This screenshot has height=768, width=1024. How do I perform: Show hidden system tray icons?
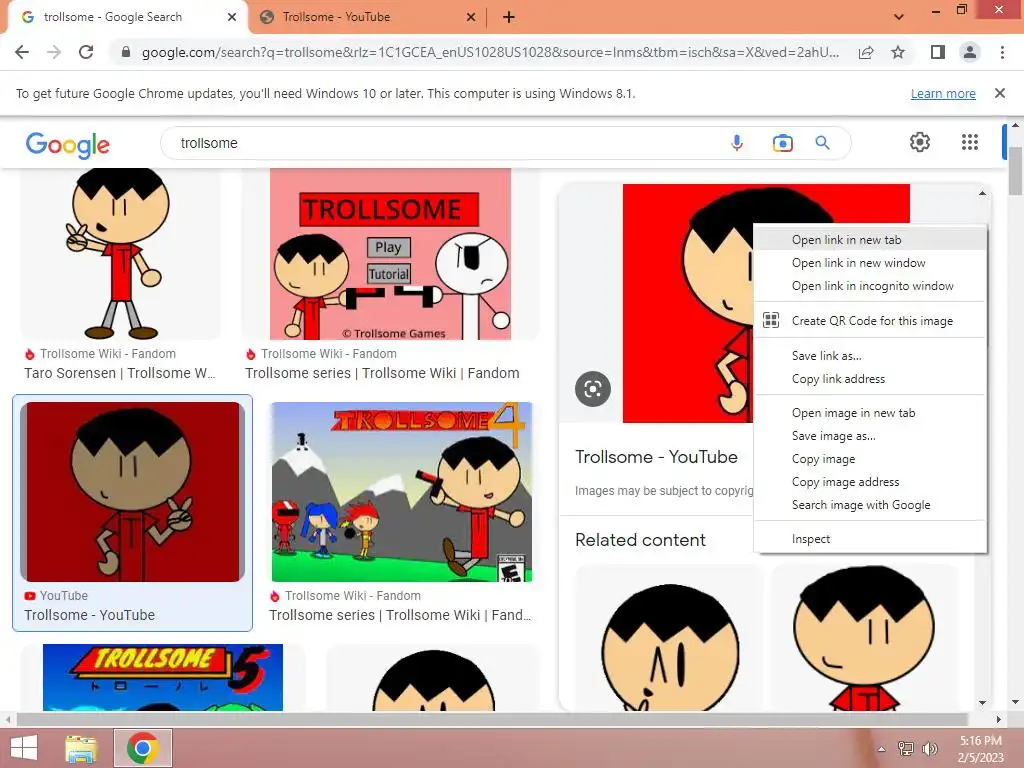point(881,749)
